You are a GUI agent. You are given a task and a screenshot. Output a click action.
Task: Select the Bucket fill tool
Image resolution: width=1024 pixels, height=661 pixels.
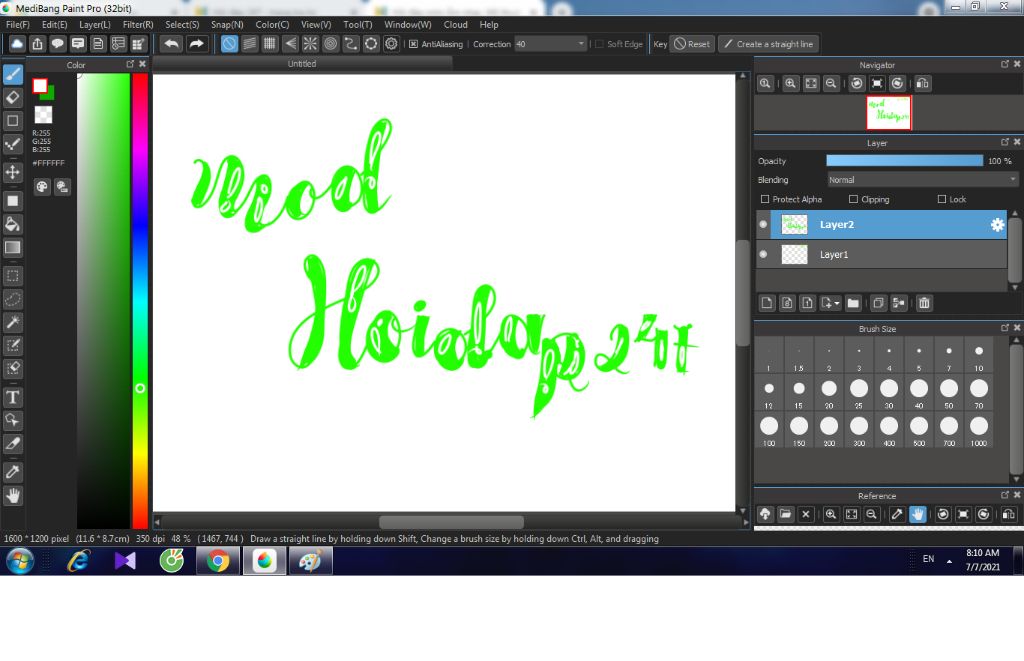(x=13, y=224)
